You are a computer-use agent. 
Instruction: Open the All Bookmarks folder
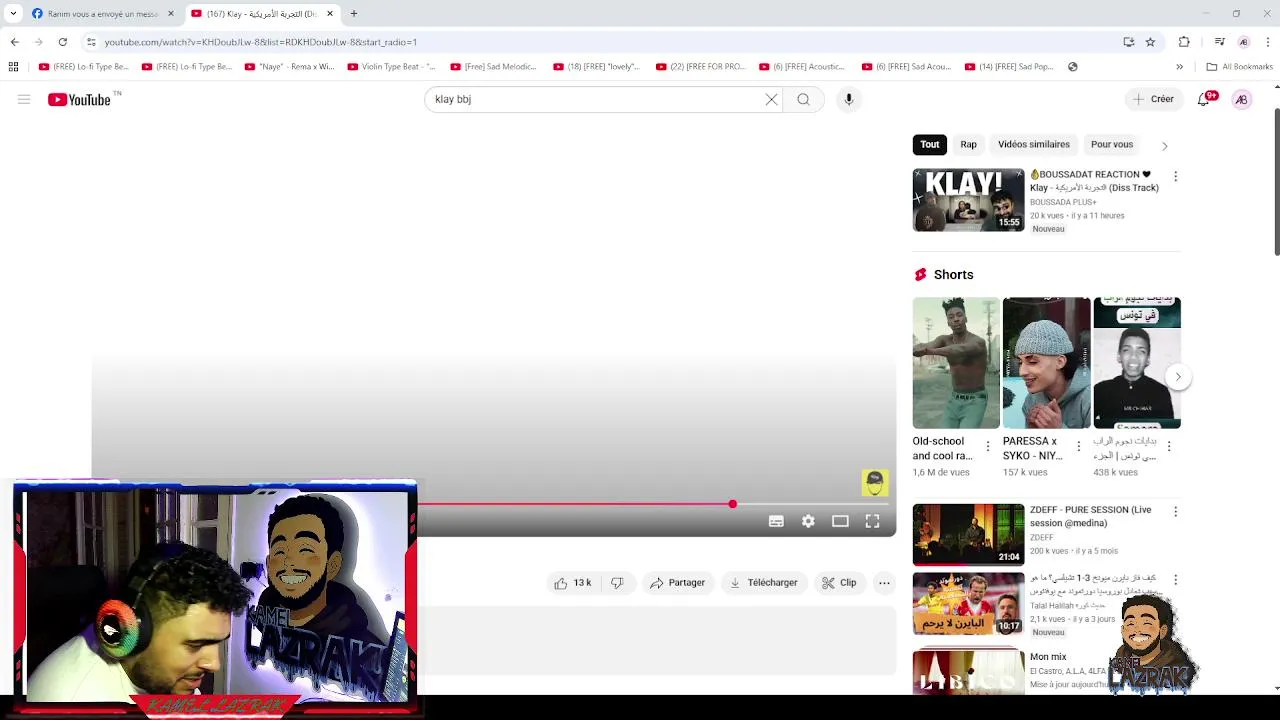coord(1239,67)
